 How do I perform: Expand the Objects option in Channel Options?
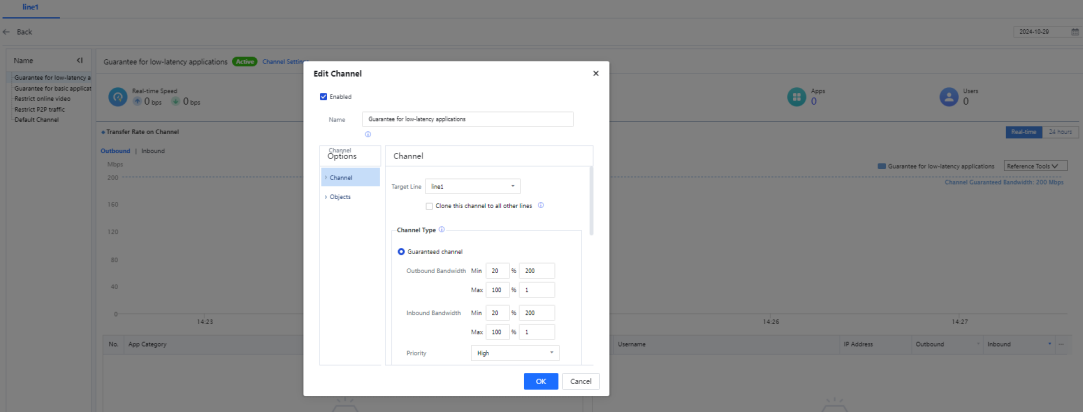340,196
